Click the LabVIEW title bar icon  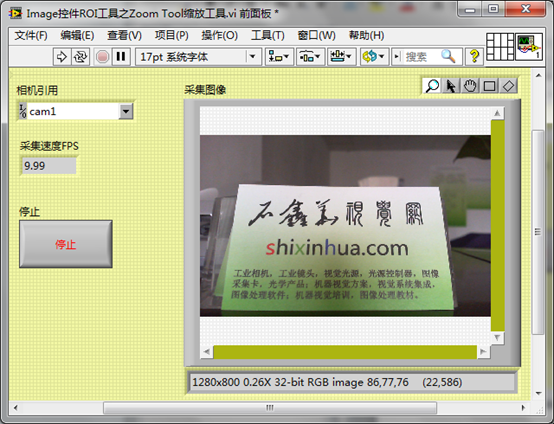tap(15, 13)
